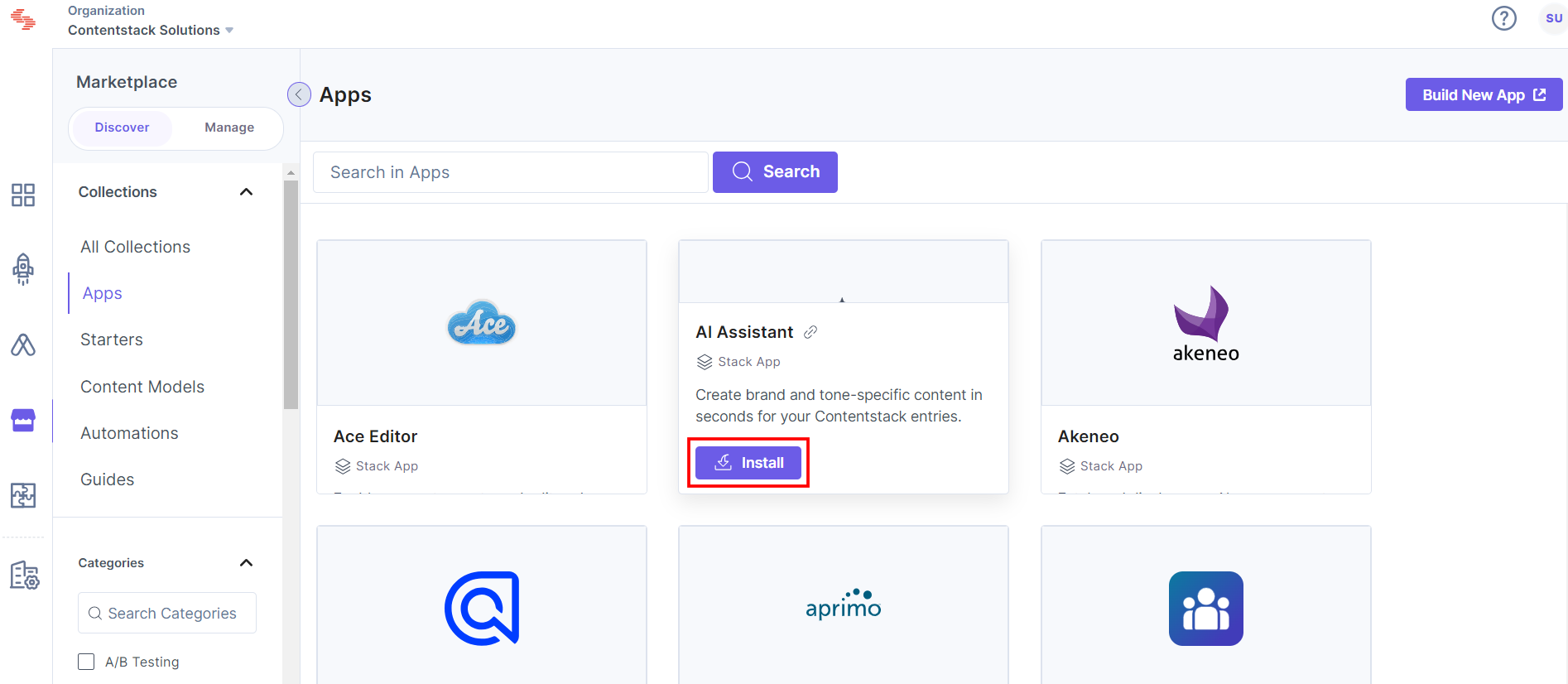The width and height of the screenshot is (1568, 684).
Task: Switch to the Manage tab
Action: coord(229,128)
